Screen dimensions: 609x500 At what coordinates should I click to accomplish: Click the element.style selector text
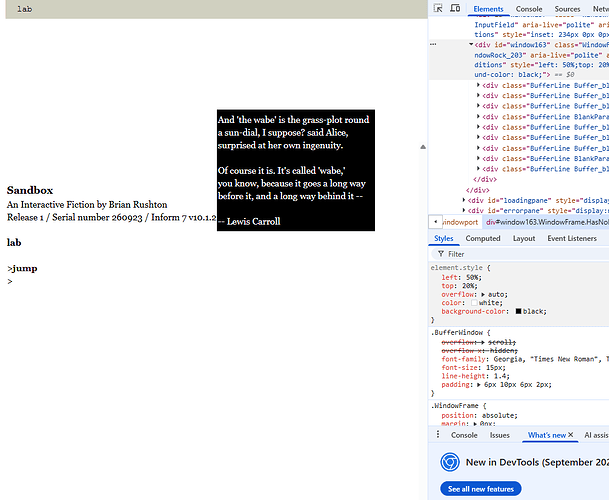456,268
